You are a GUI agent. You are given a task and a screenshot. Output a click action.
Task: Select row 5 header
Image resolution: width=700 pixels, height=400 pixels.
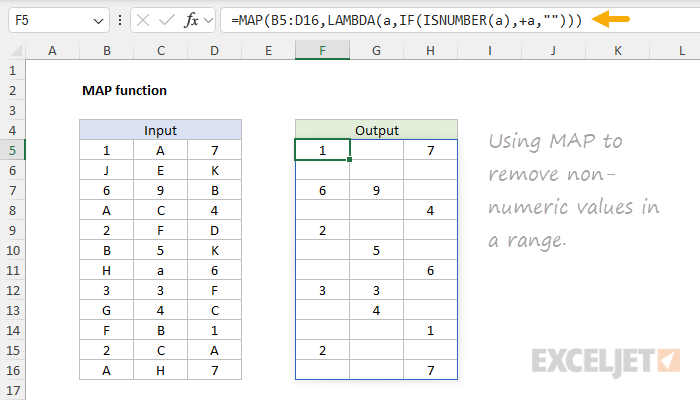point(12,150)
